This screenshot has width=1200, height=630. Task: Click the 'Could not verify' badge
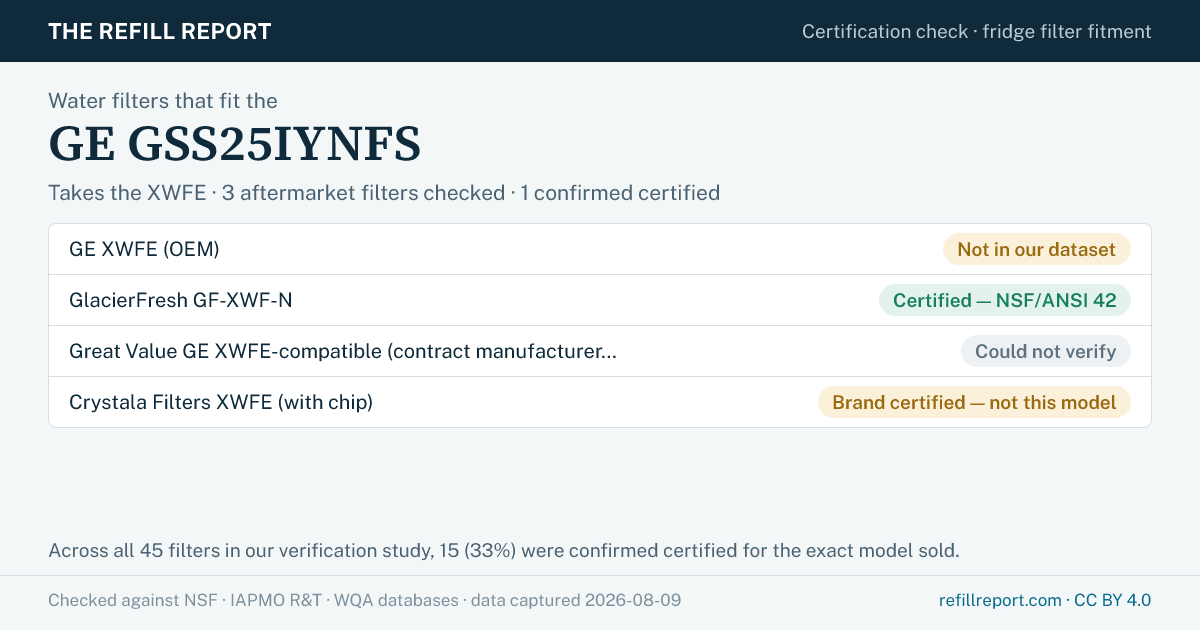point(1045,351)
